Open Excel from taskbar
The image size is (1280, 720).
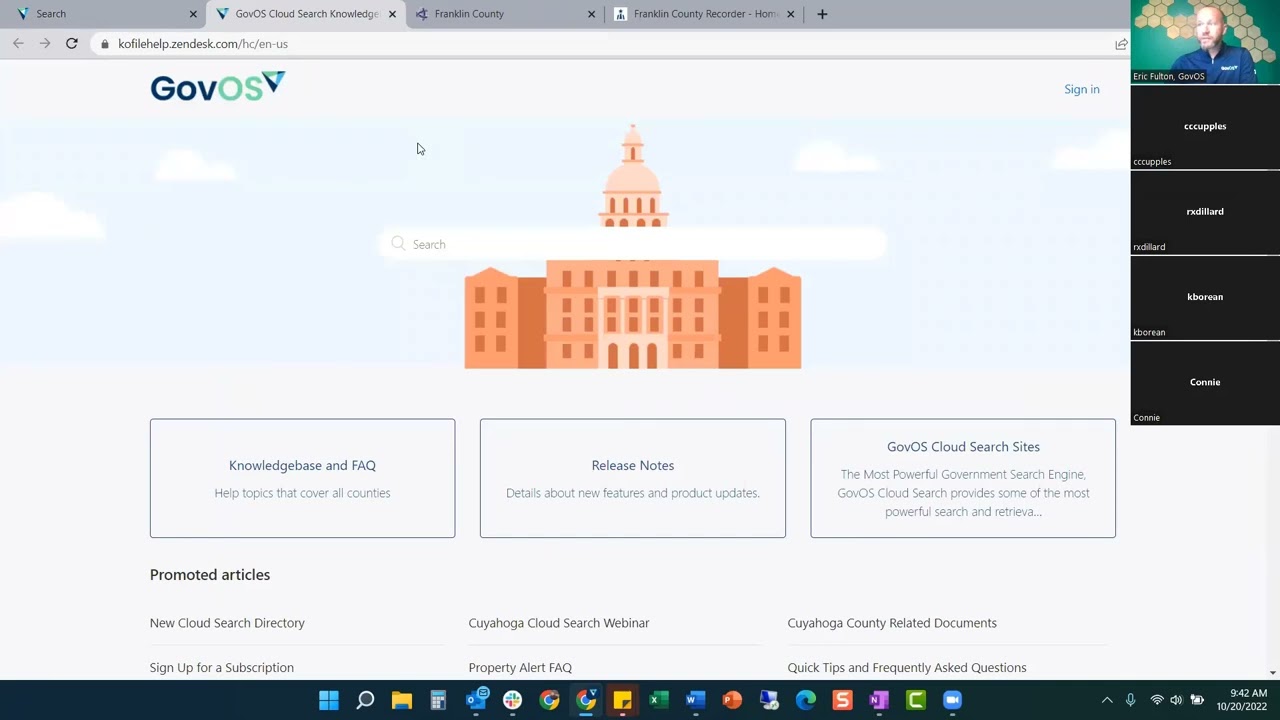(659, 700)
